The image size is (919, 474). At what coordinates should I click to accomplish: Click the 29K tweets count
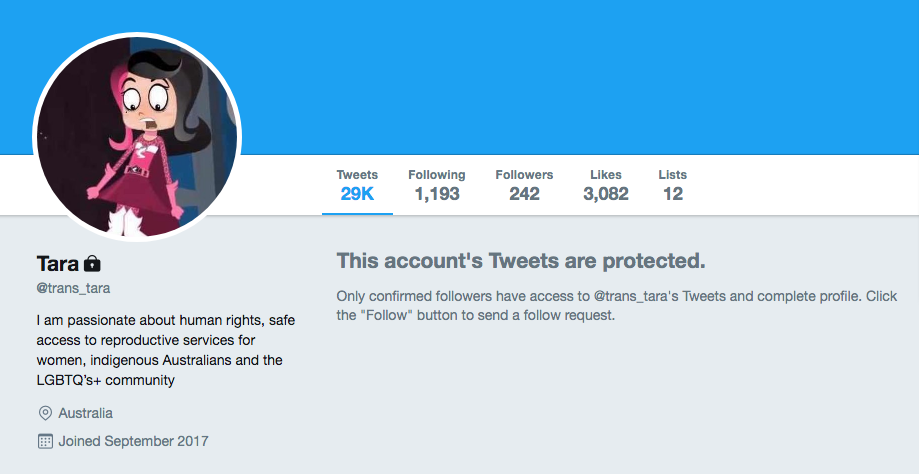pyautogui.click(x=357, y=194)
